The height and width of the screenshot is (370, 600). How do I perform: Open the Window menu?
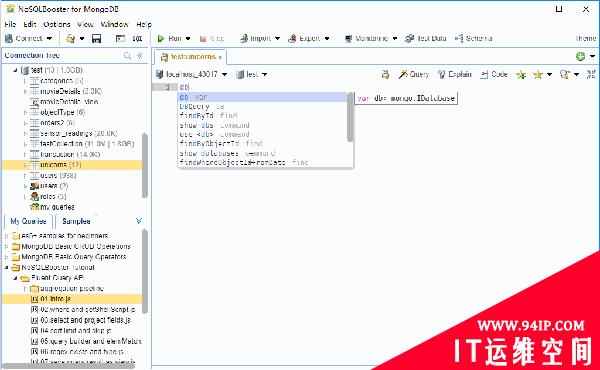coord(114,24)
